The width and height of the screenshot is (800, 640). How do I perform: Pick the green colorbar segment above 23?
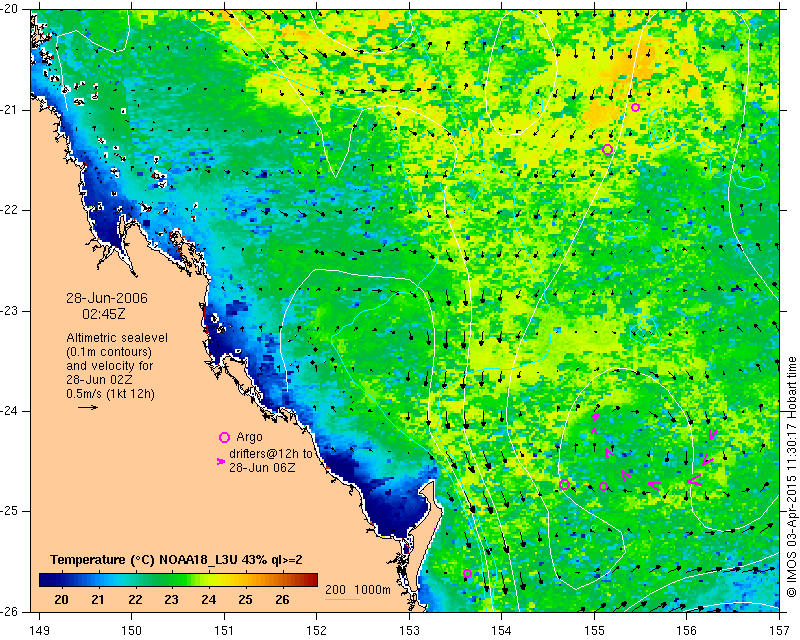(x=172, y=580)
